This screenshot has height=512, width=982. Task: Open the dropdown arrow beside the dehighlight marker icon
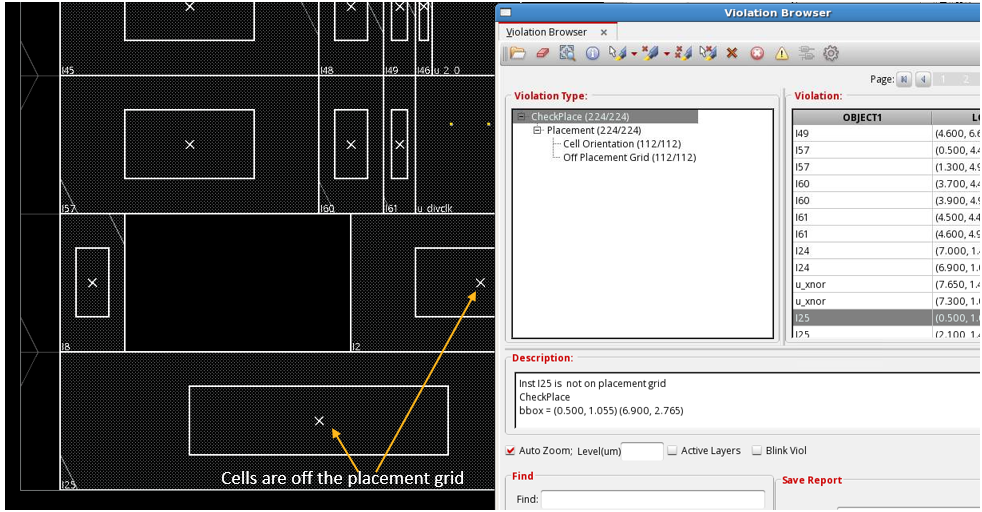(x=666, y=54)
